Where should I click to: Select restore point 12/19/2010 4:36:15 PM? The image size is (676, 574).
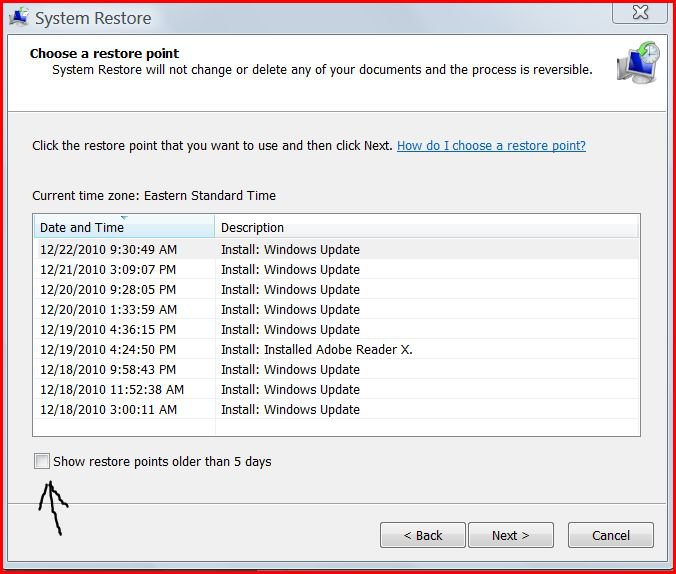point(336,329)
